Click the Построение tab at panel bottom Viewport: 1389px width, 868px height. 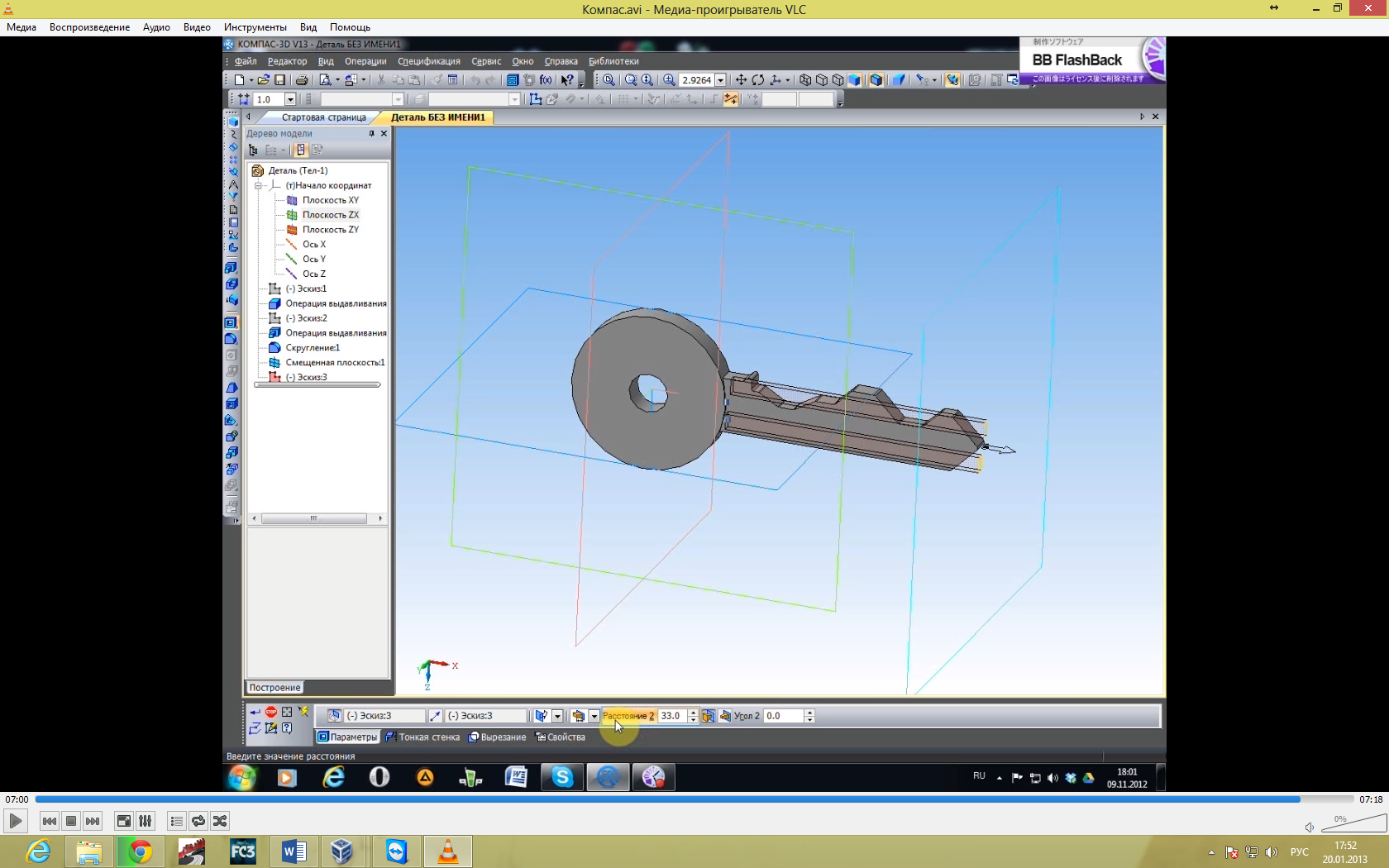(275, 688)
